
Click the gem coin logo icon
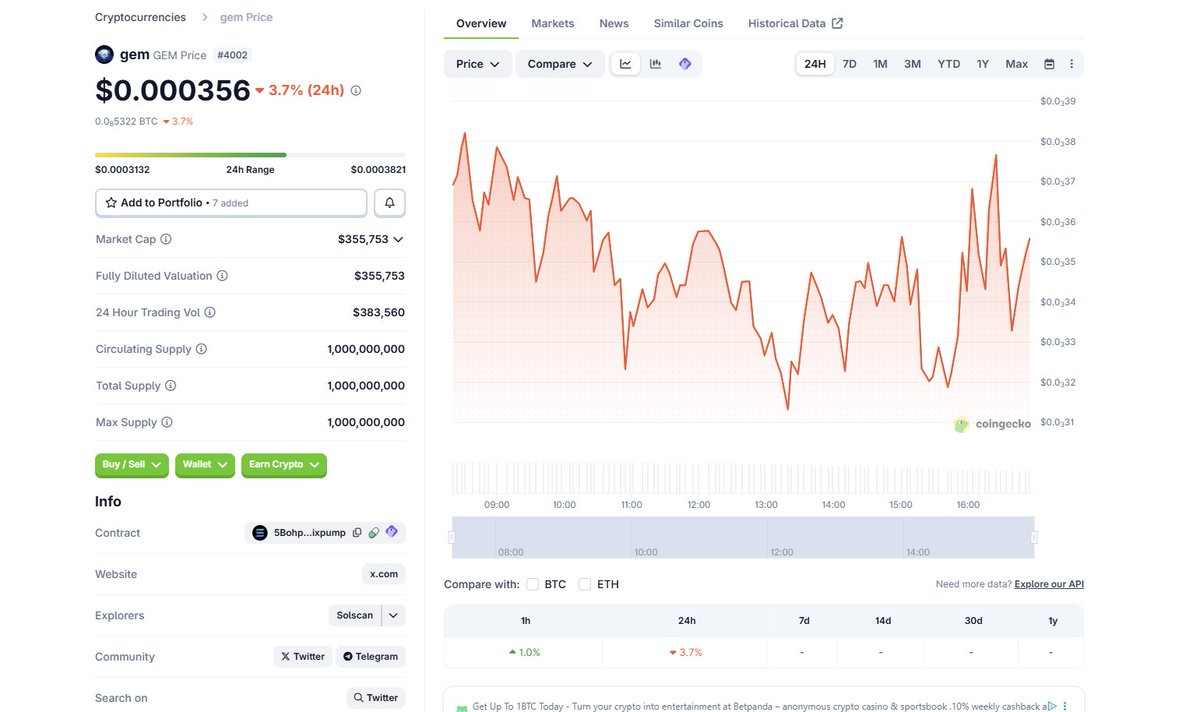coord(104,55)
